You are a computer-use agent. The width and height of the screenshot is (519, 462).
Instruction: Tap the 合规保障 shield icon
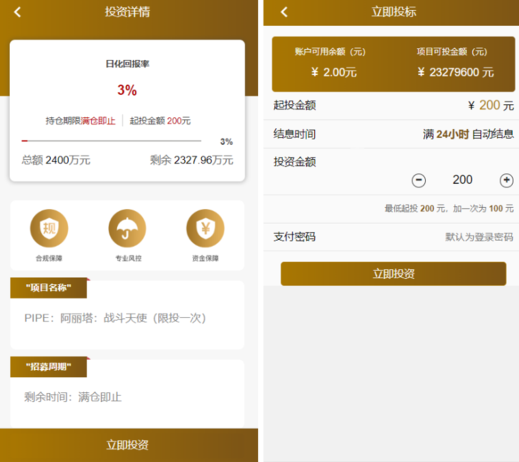tap(49, 228)
